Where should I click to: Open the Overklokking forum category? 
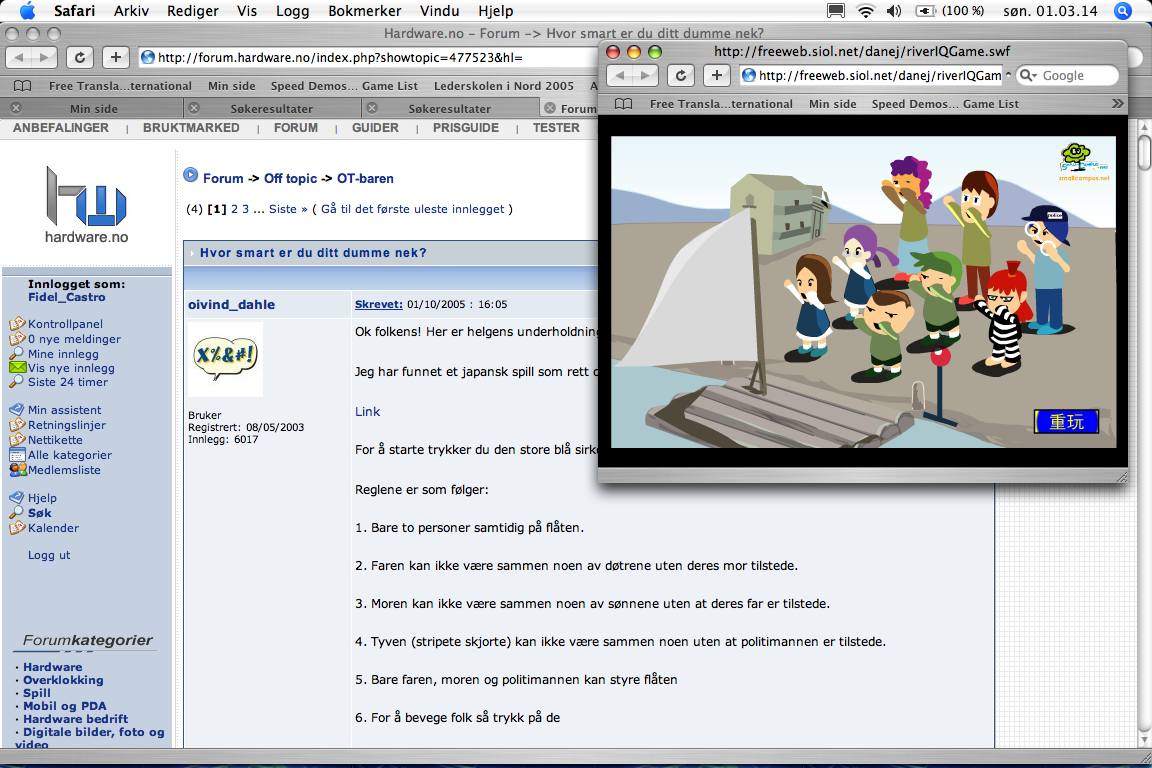pos(63,680)
